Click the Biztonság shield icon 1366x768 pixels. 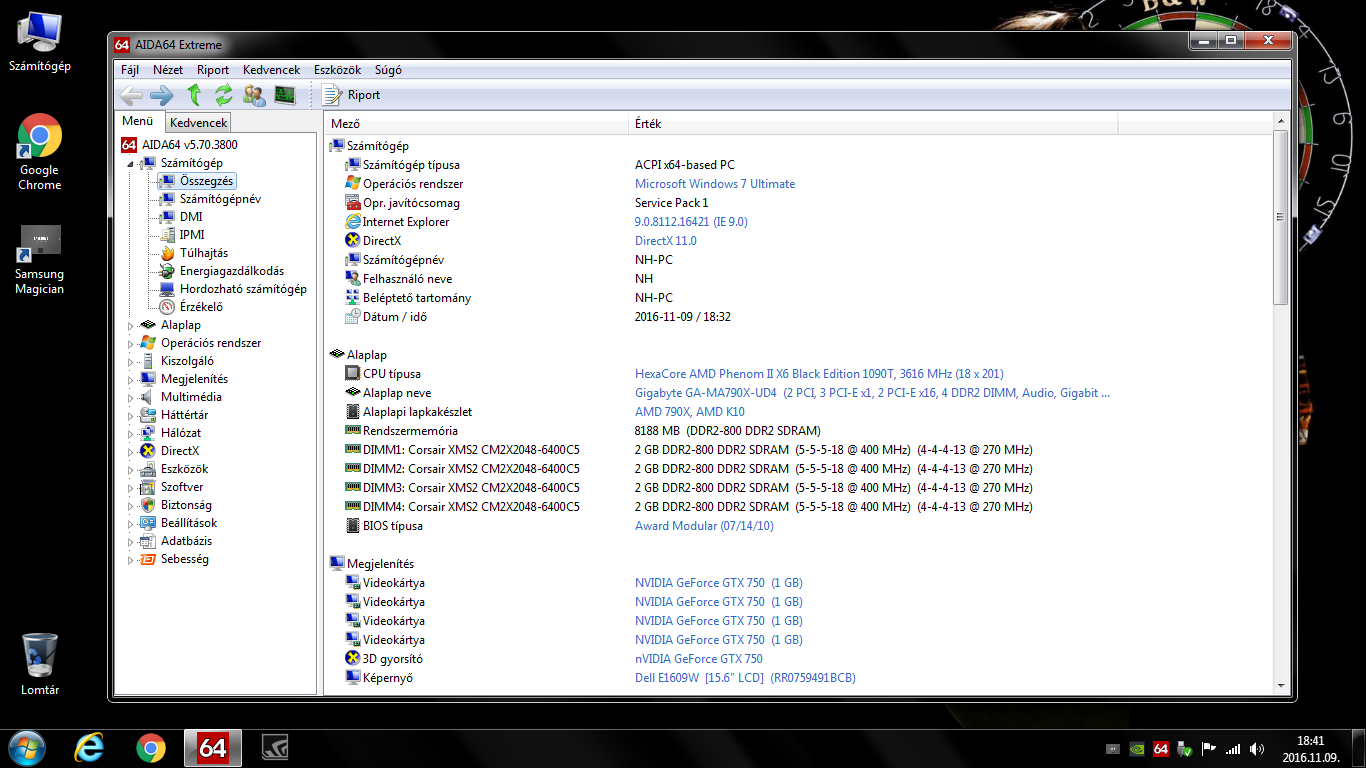(148, 505)
